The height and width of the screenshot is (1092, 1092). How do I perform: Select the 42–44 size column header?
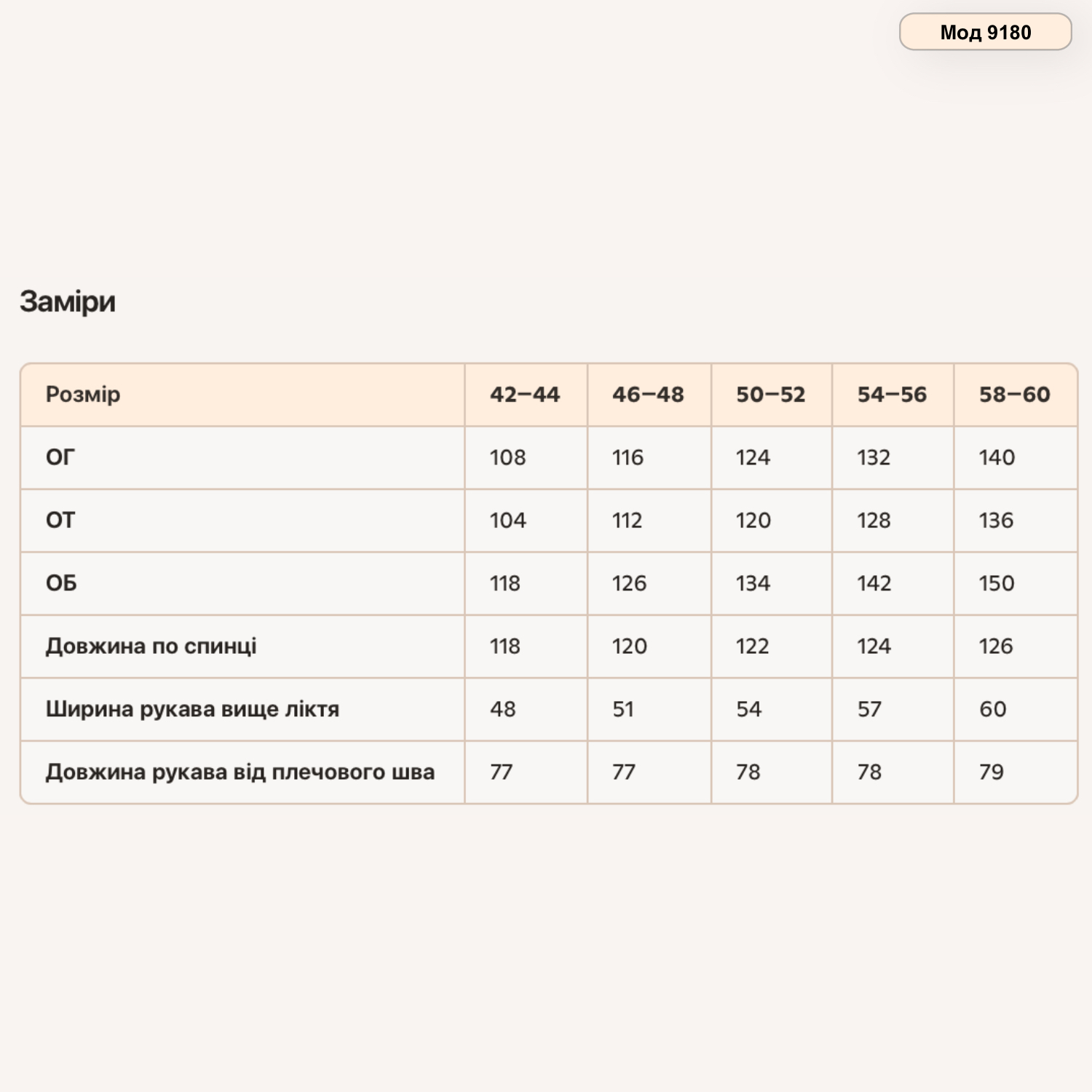tap(525, 395)
